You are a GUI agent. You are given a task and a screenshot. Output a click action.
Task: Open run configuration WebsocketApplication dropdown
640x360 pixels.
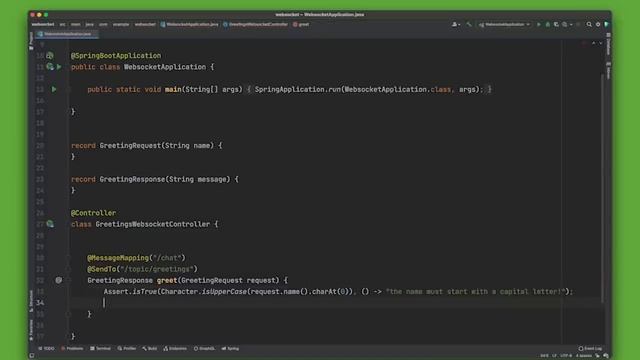504,24
